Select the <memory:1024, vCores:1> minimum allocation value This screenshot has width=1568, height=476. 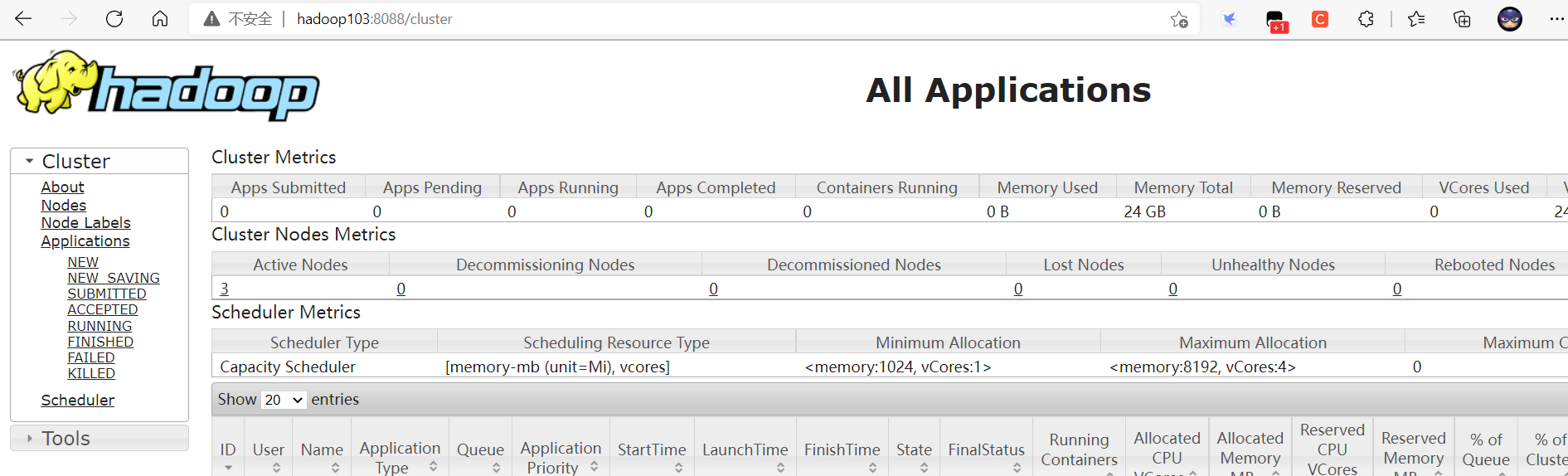(898, 367)
